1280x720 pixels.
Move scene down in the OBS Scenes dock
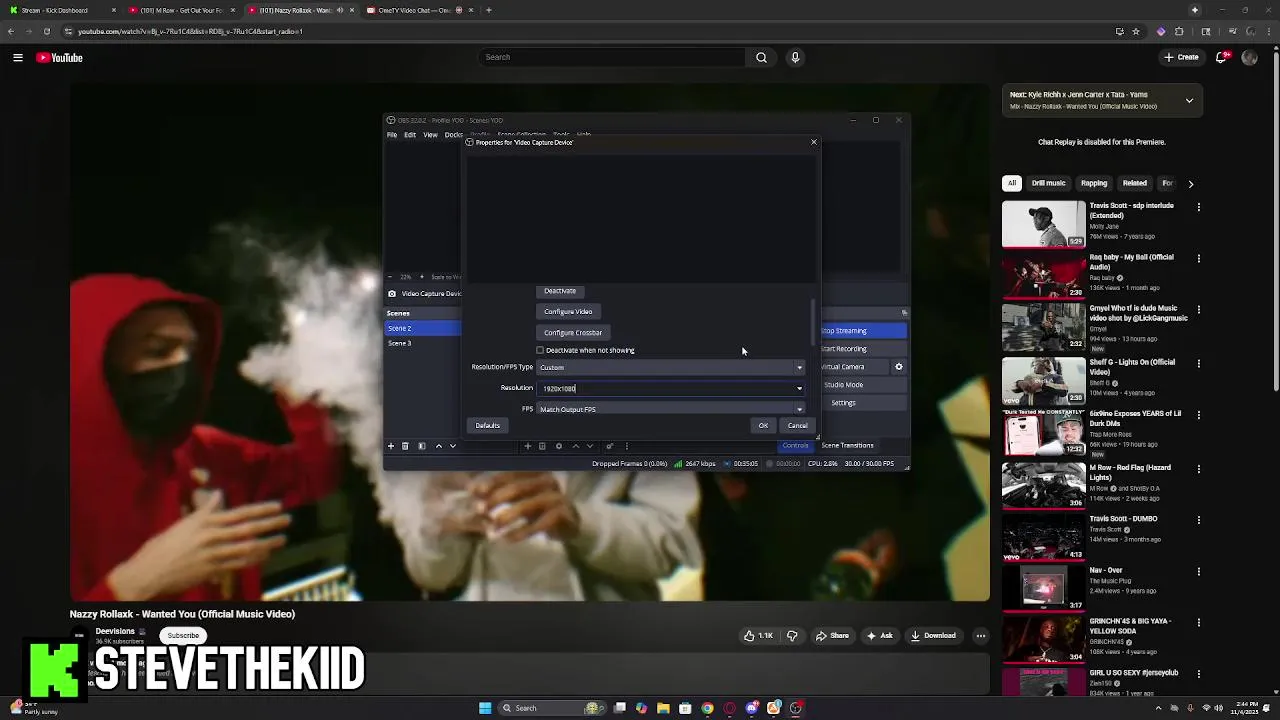tap(453, 446)
